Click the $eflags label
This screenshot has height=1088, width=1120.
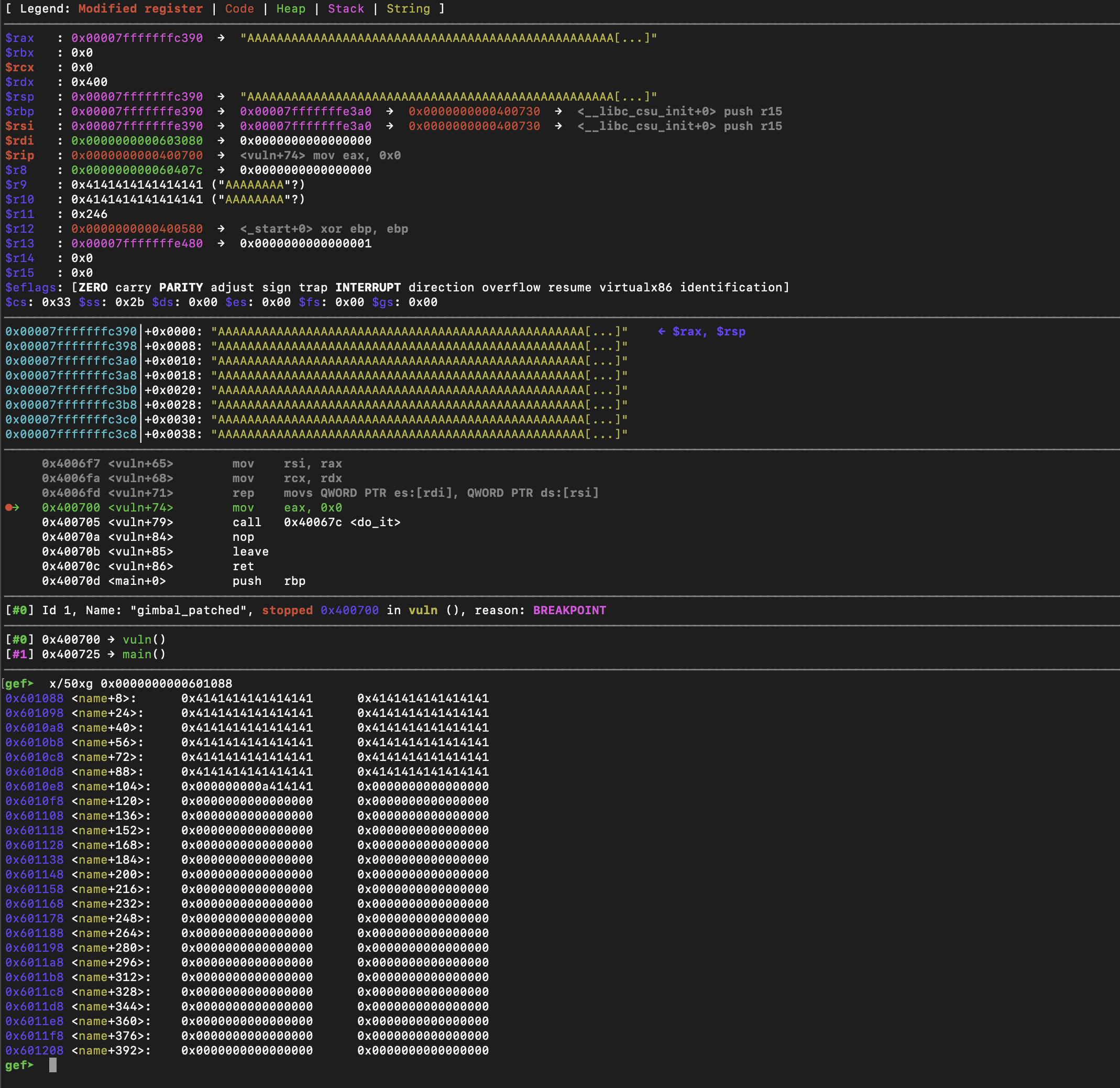click(x=30, y=288)
